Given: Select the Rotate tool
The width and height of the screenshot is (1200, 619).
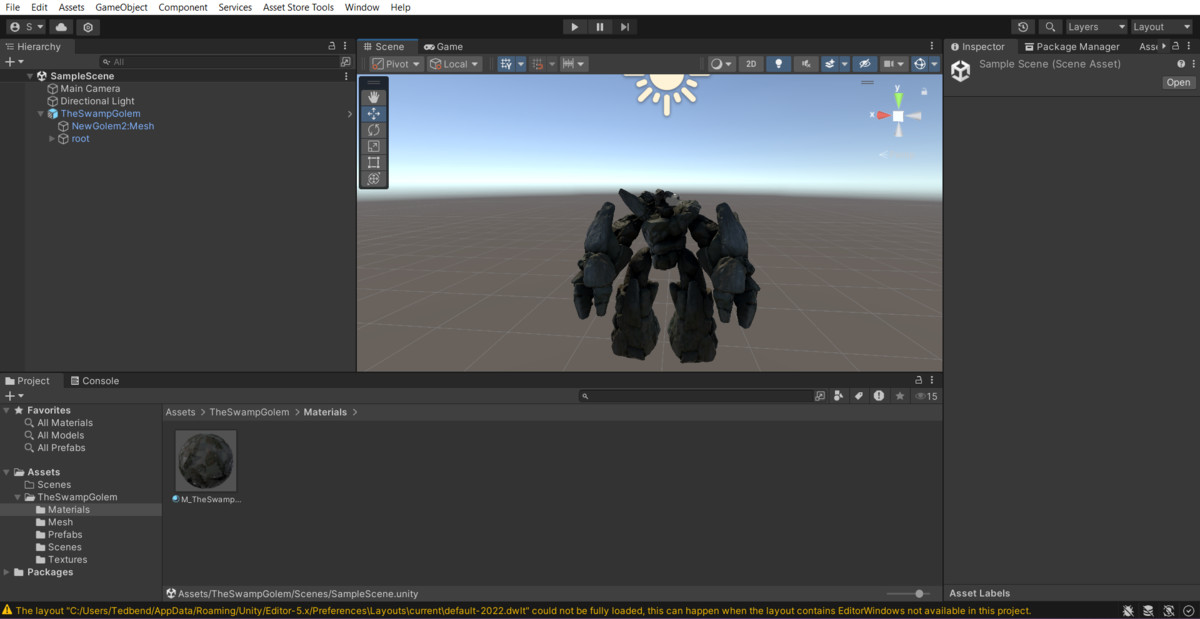Looking at the screenshot, I should coord(374,130).
